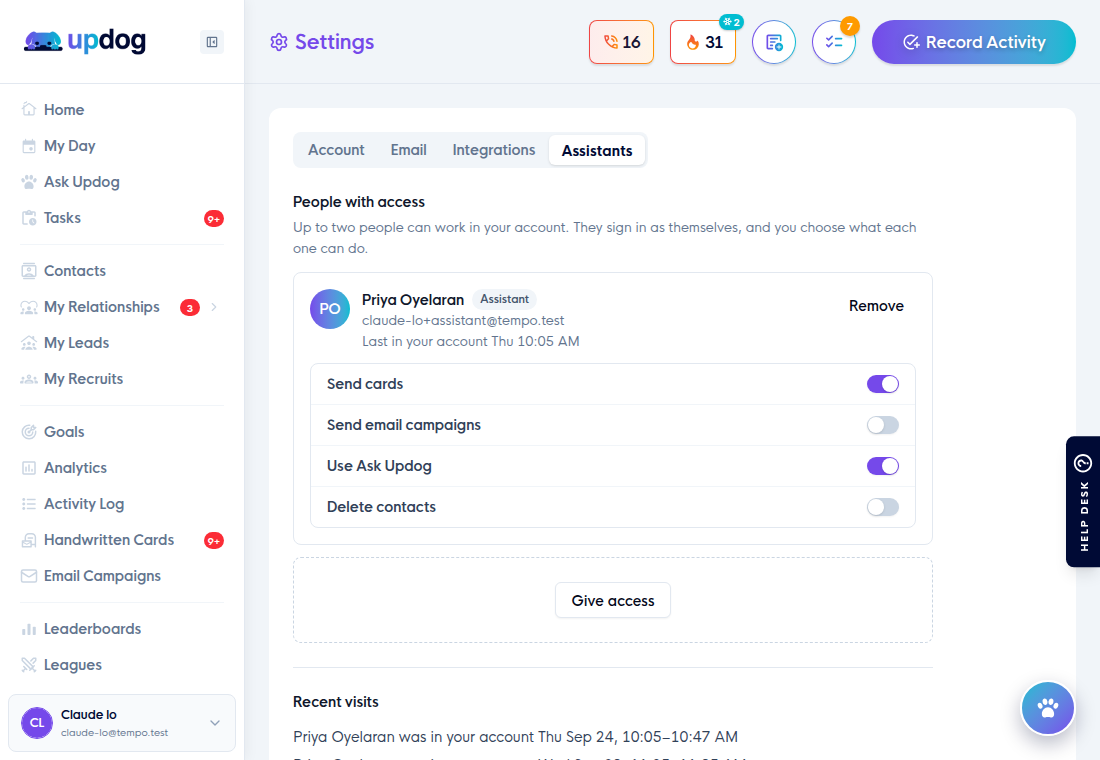Click the Handwritten Cards icon
The height and width of the screenshot is (760, 1100).
pyautogui.click(x=29, y=540)
